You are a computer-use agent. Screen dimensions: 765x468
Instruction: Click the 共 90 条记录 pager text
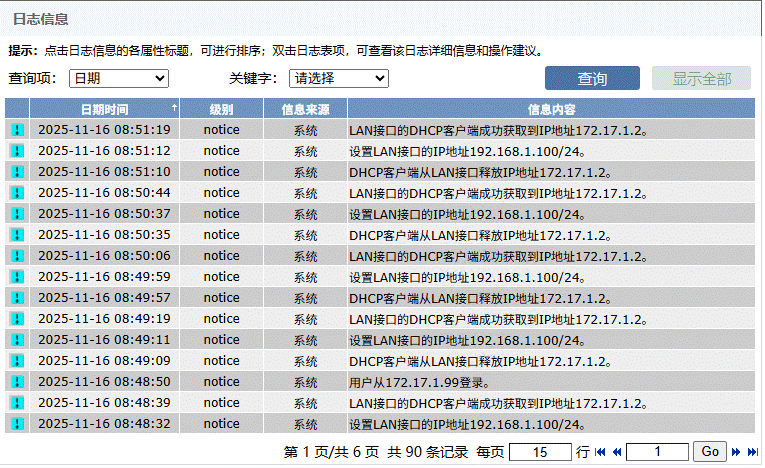427,452
